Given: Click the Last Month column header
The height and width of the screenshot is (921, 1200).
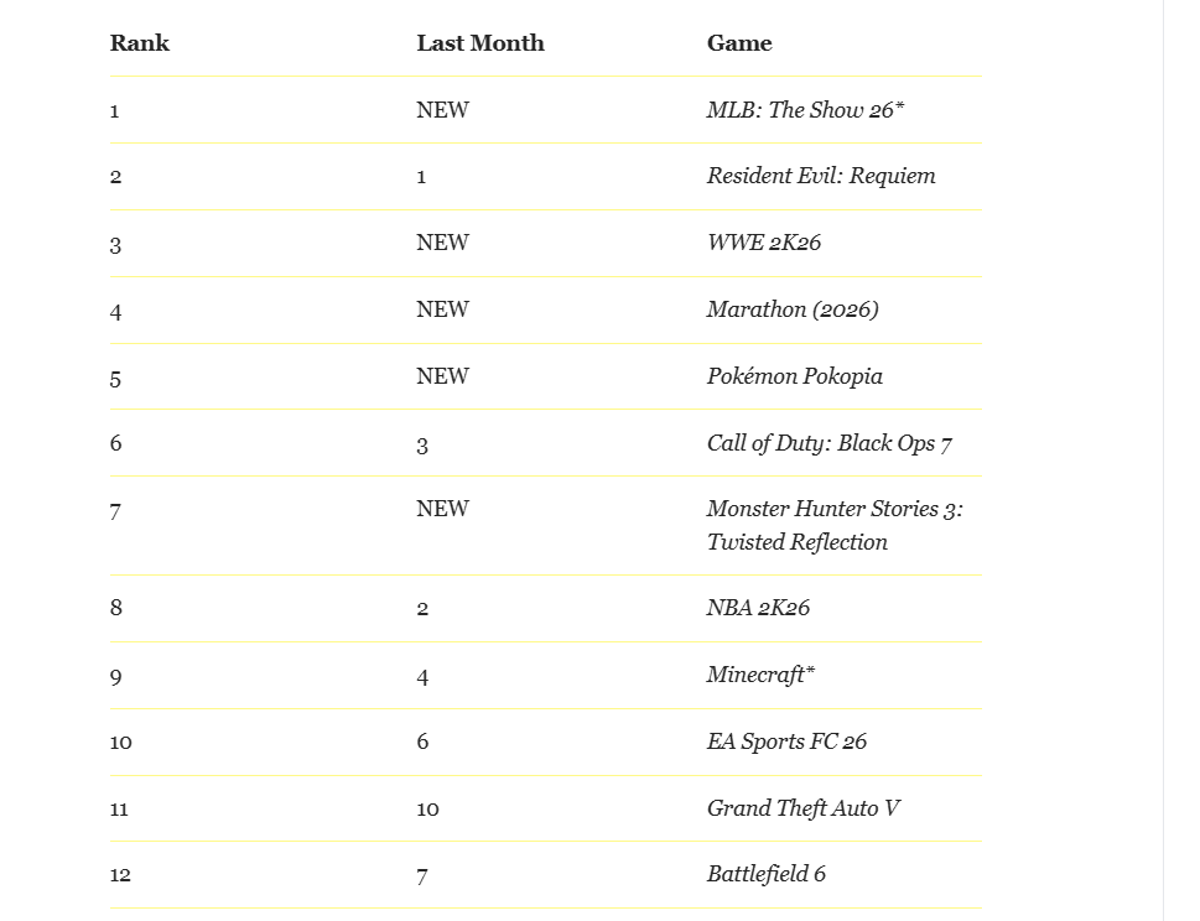Looking at the screenshot, I should pos(480,43).
